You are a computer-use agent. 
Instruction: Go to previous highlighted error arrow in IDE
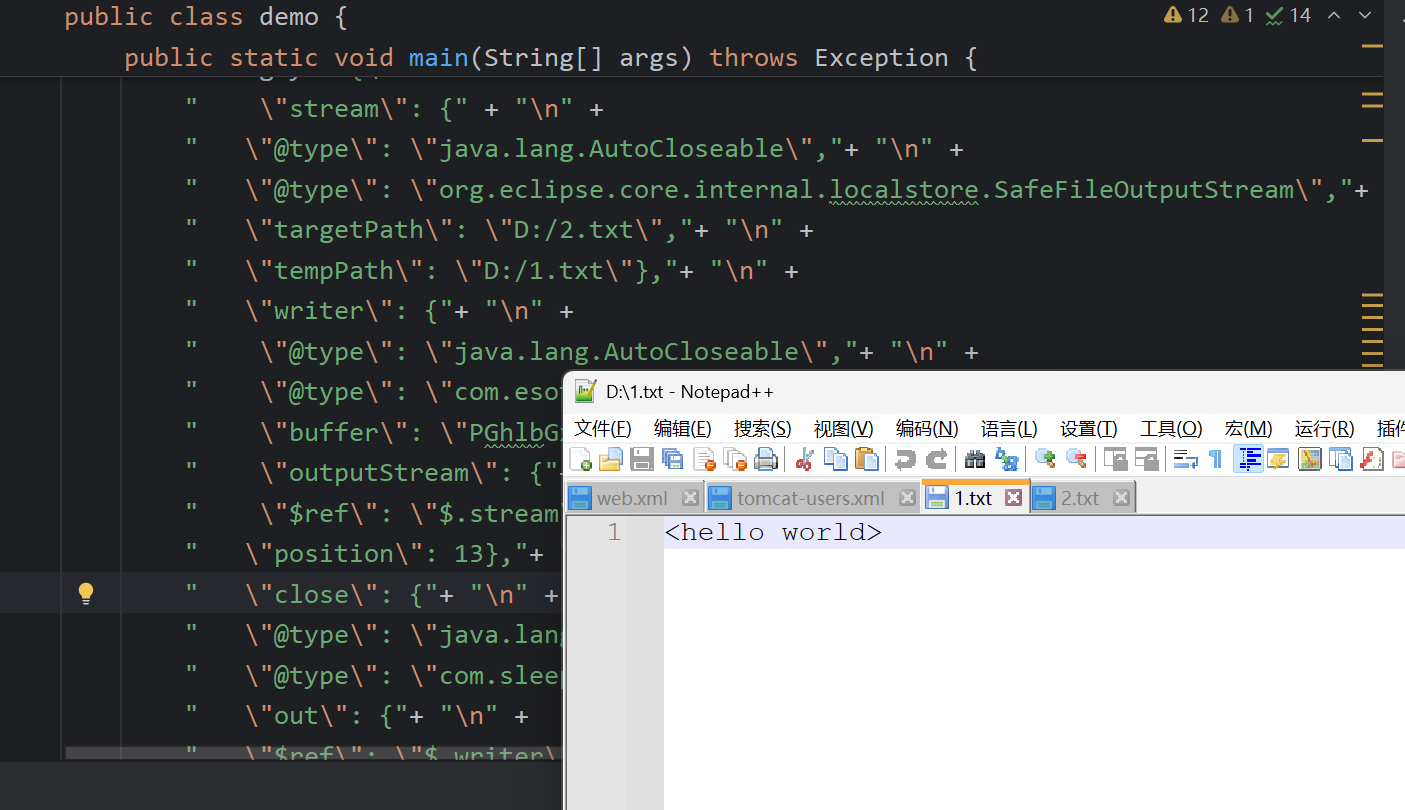(1334, 15)
